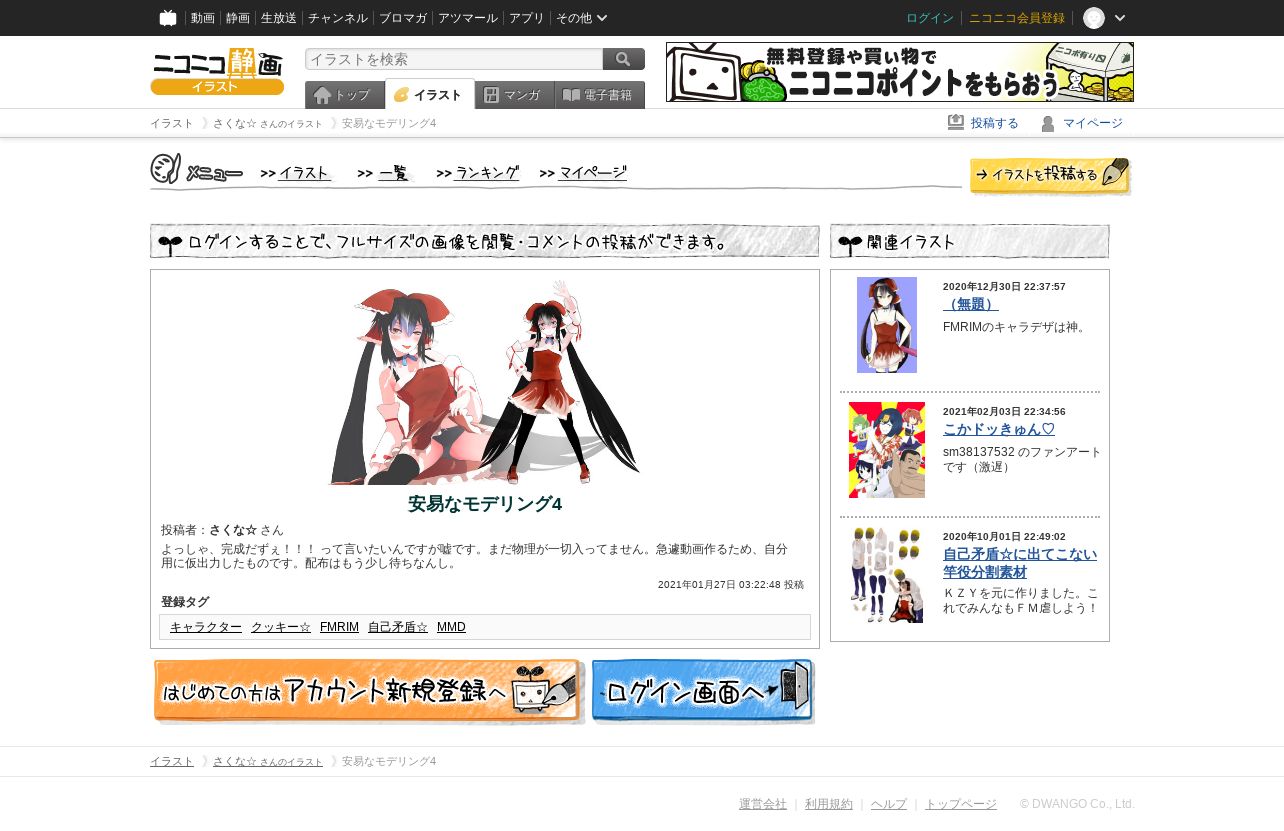
Task: Click the こかドッきゅん♡ title link
Action: (x=999, y=429)
